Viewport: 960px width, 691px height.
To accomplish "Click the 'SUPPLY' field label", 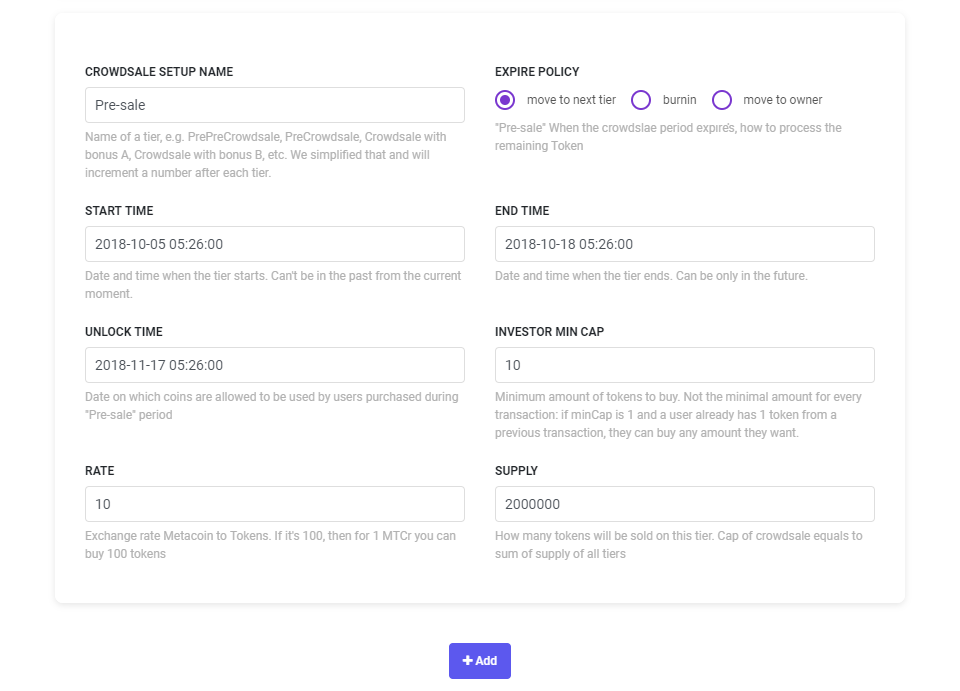I will coord(517,471).
